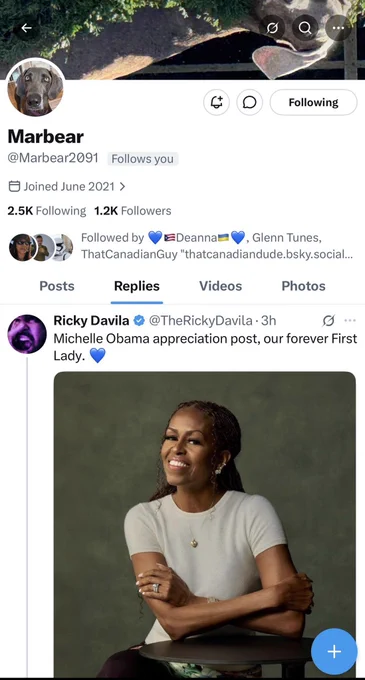
Task: Open more options on Ricky Davila post
Action: click(x=350, y=320)
